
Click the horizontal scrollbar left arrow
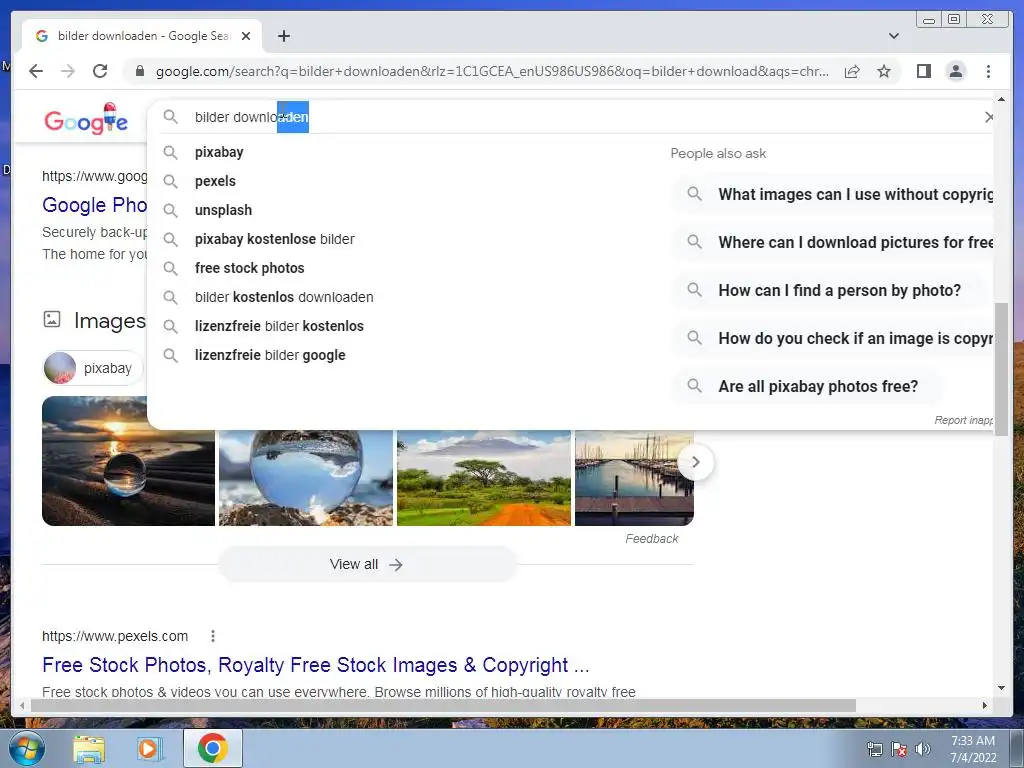click(x=22, y=705)
